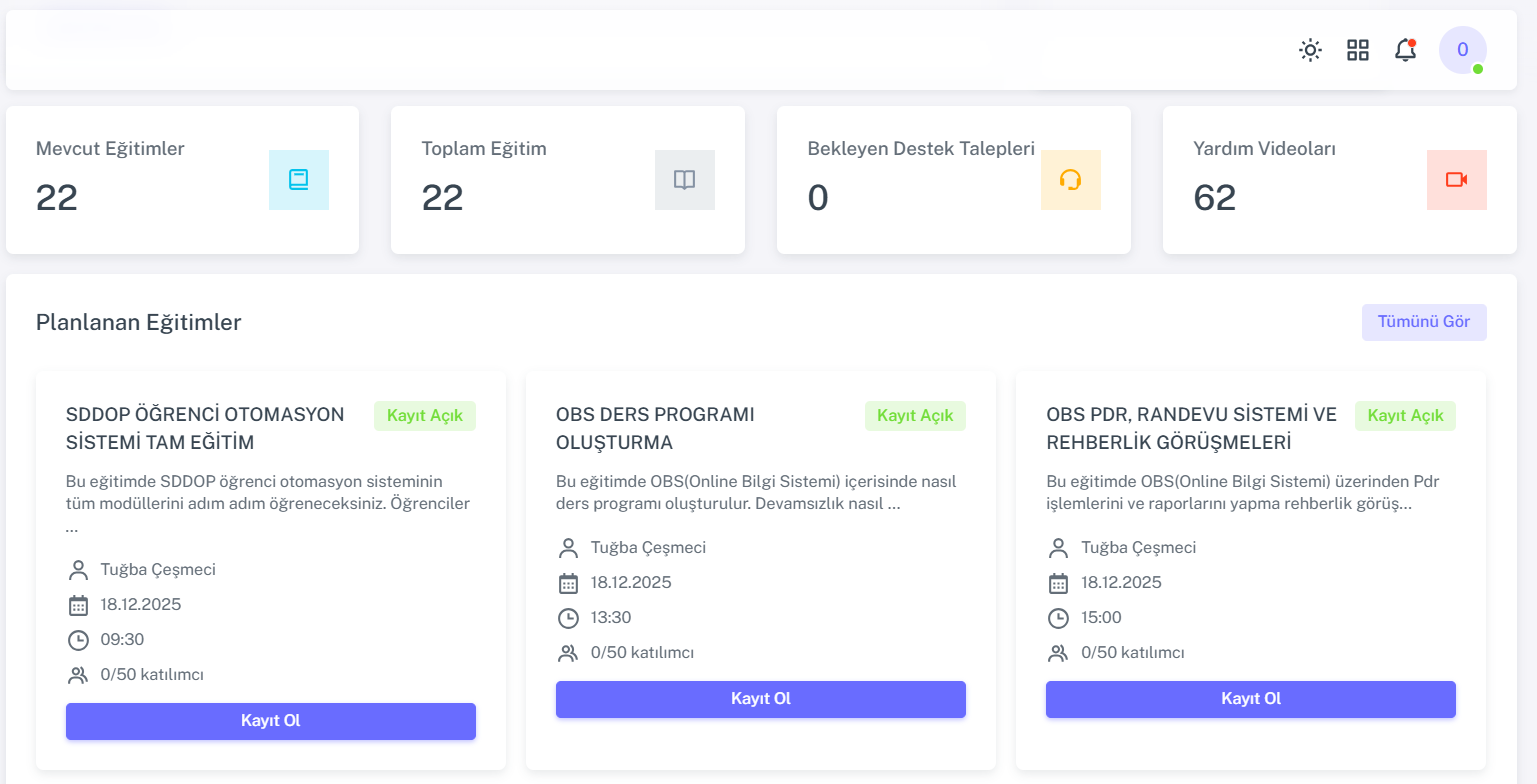This screenshot has height=784, width=1537.
Task: Toggle dark mode with the sun icon
Action: coord(1310,50)
